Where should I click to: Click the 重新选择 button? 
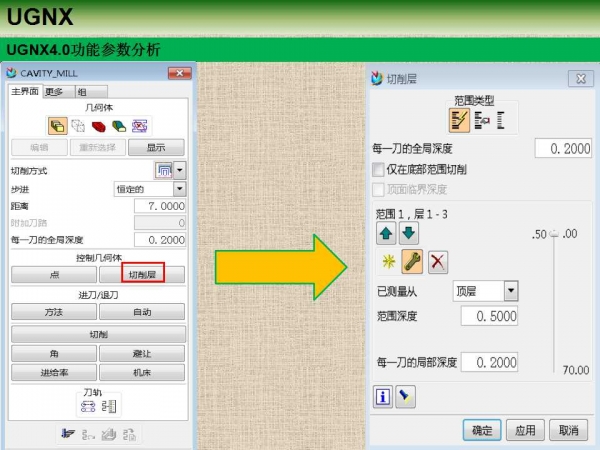pos(98,148)
